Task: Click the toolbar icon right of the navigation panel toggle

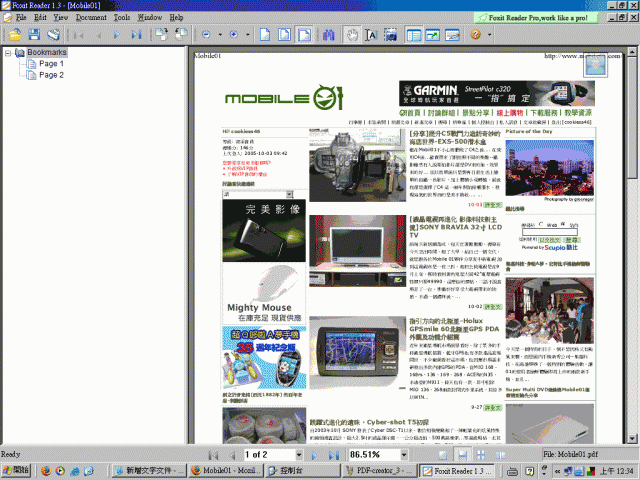Action: click(x=433, y=35)
